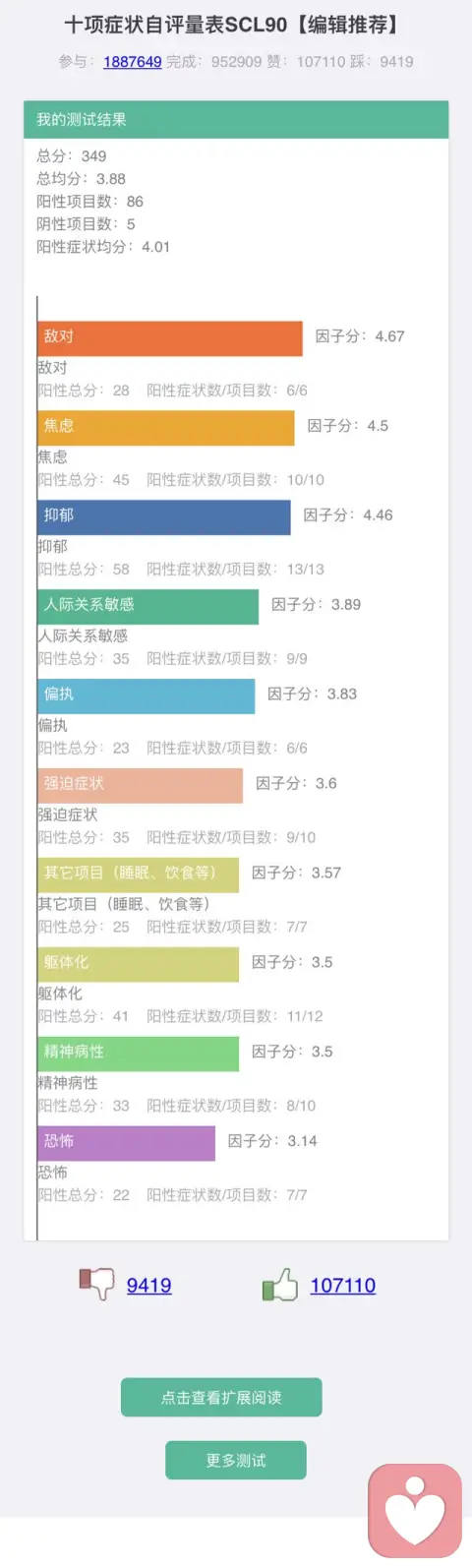Click 点击查看扩展阅读 button
472x1568 pixels.
click(x=221, y=1397)
